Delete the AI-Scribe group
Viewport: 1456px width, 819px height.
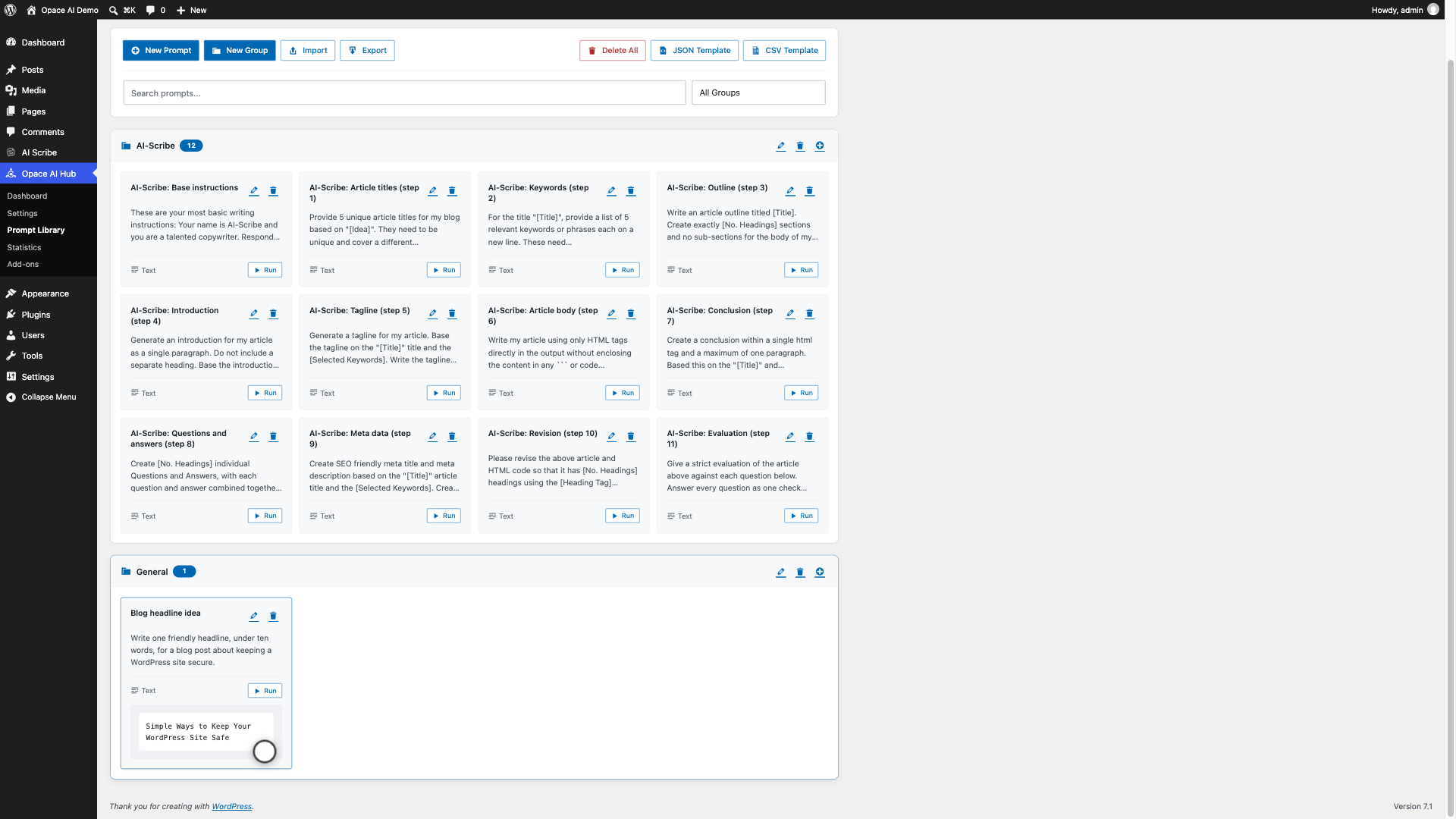tap(800, 146)
